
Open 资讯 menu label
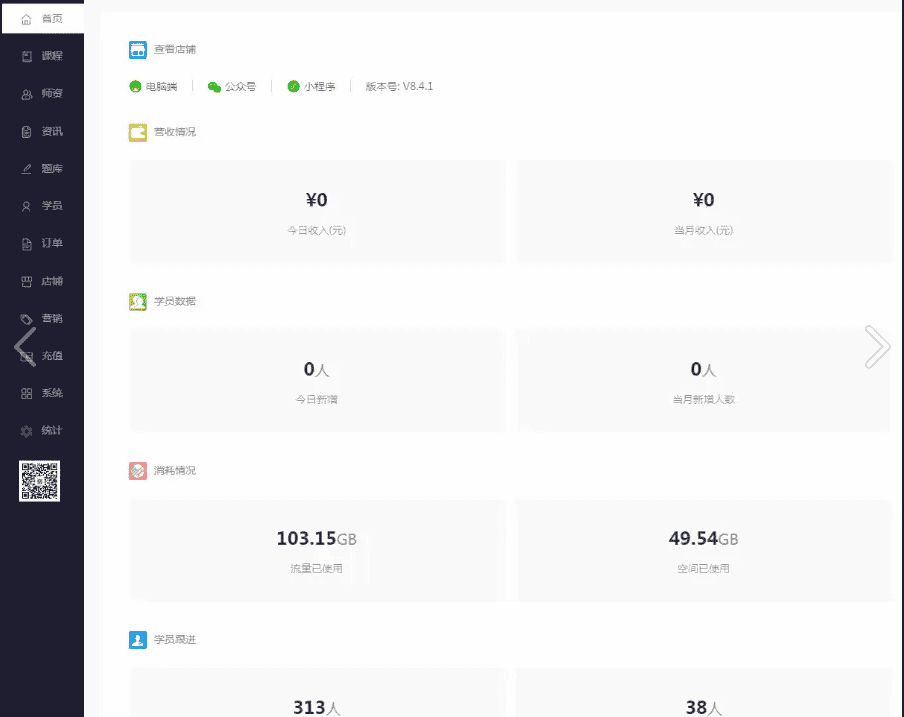[52, 132]
